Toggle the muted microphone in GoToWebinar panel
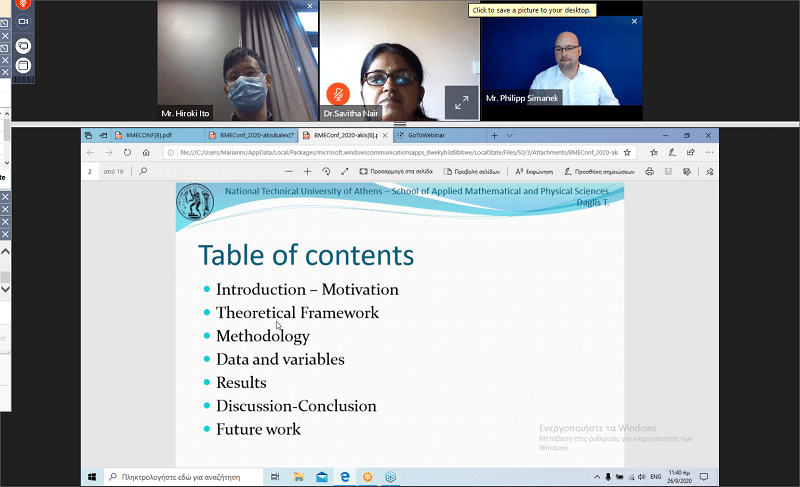800x487 pixels. [x=24, y=4]
